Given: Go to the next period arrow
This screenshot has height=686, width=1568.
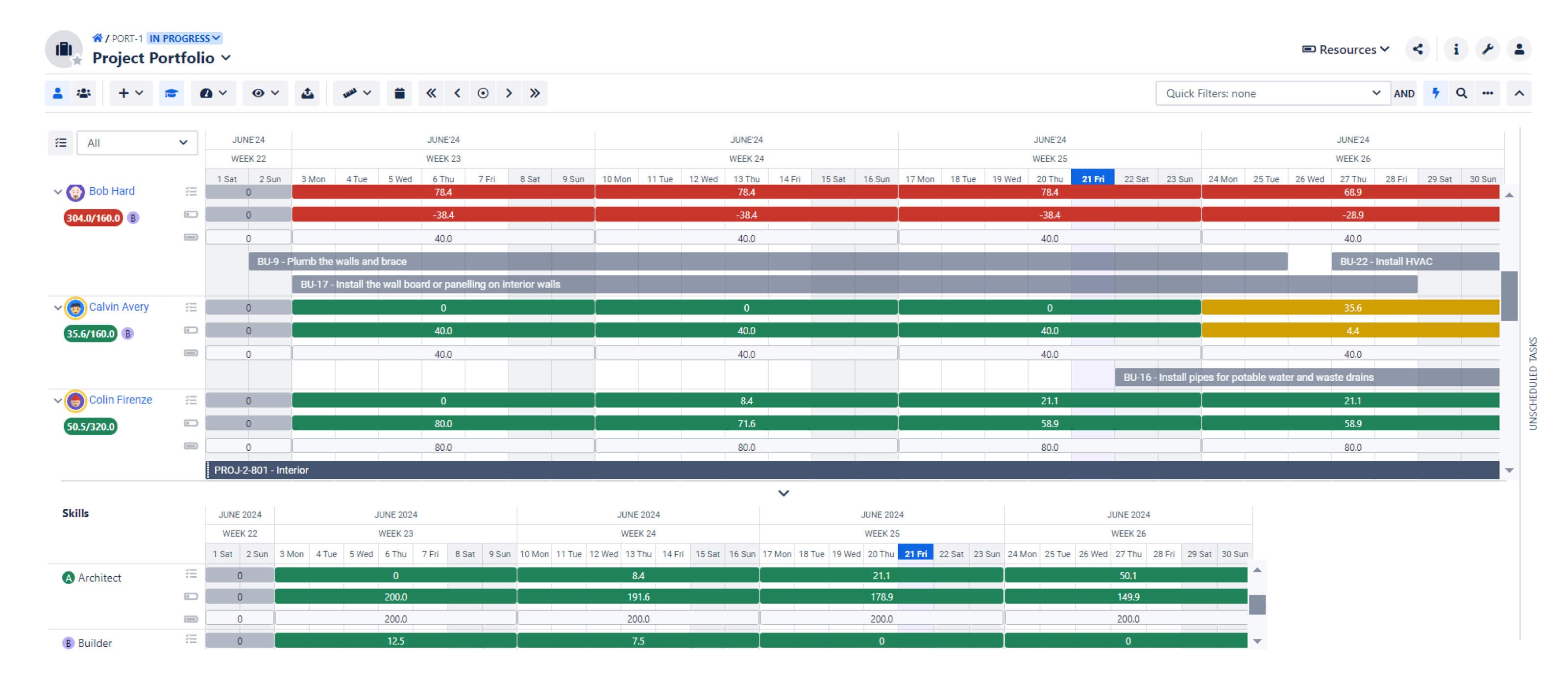Looking at the screenshot, I should [509, 93].
